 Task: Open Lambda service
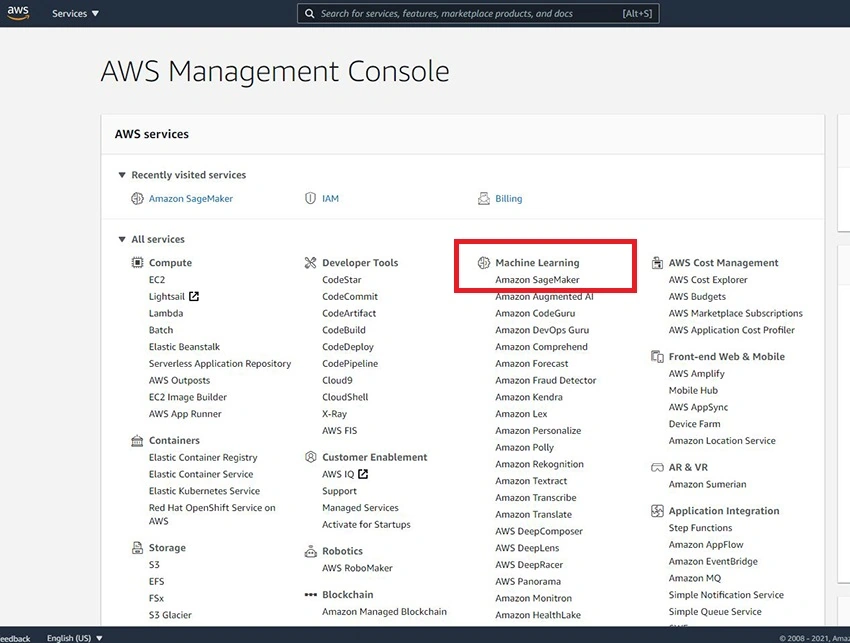(x=166, y=313)
